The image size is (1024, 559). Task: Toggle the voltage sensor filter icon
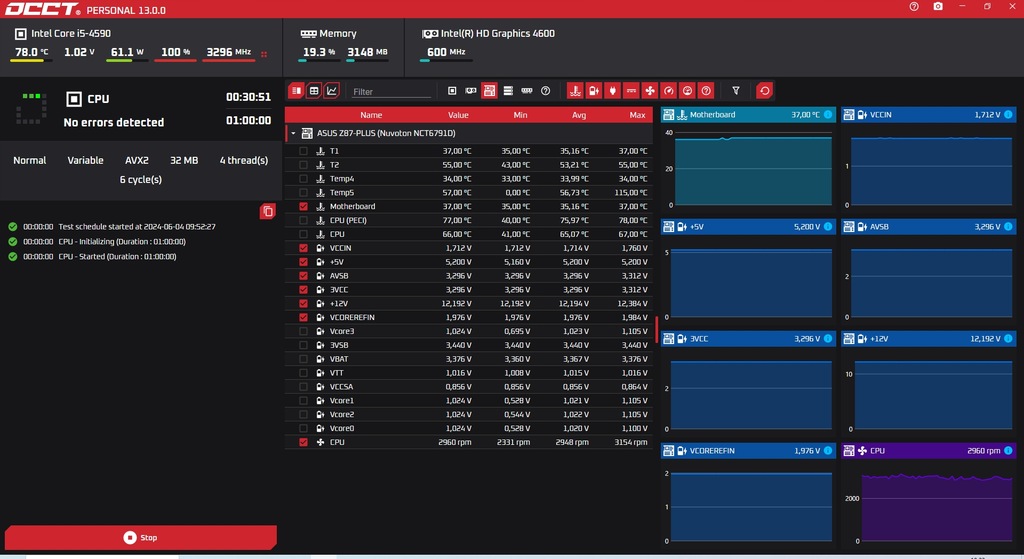click(x=594, y=91)
